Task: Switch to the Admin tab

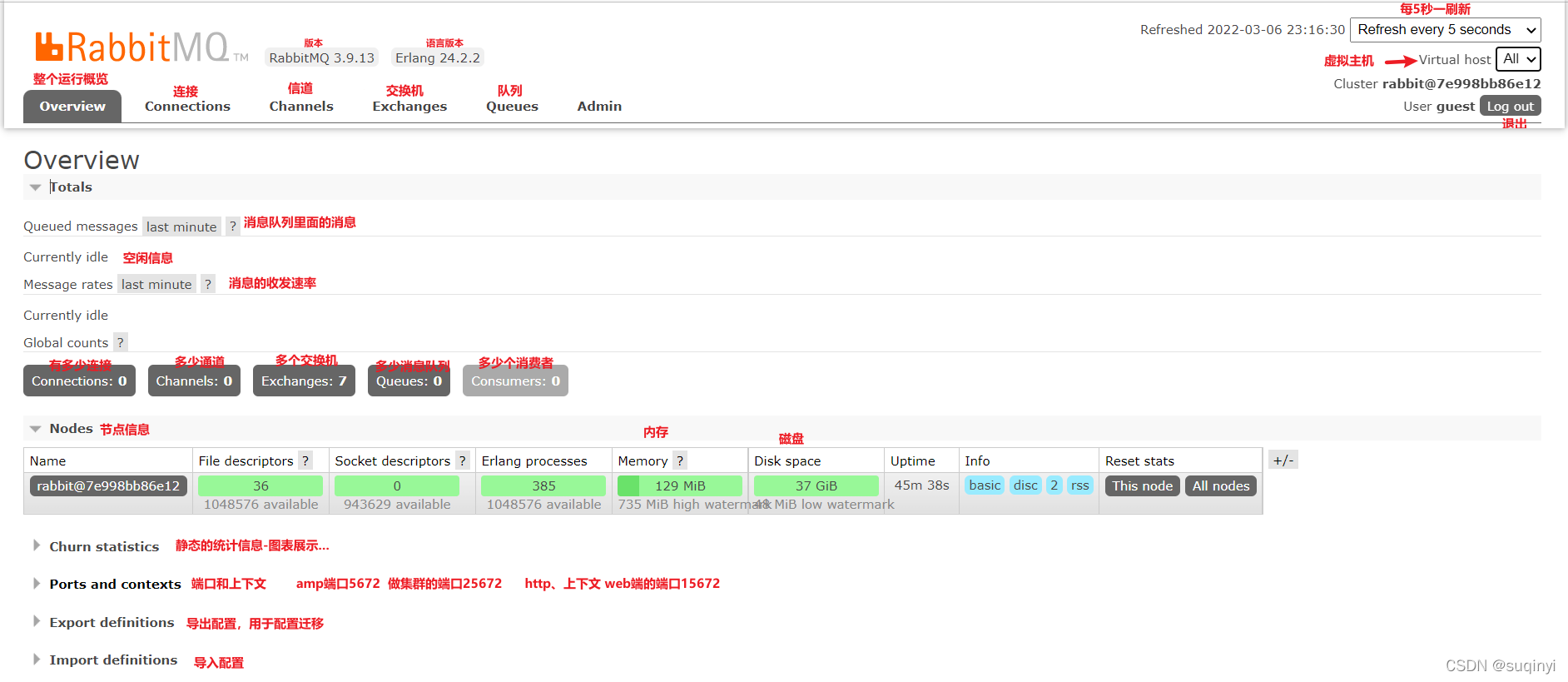Action: (599, 107)
